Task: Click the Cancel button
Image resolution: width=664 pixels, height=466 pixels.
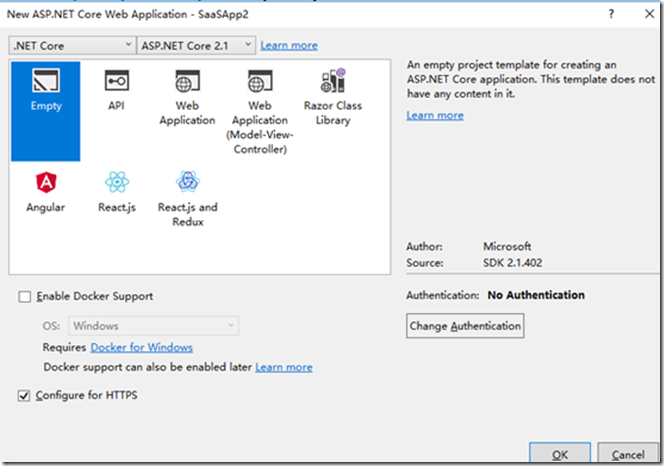Action: tap(628, 454)
